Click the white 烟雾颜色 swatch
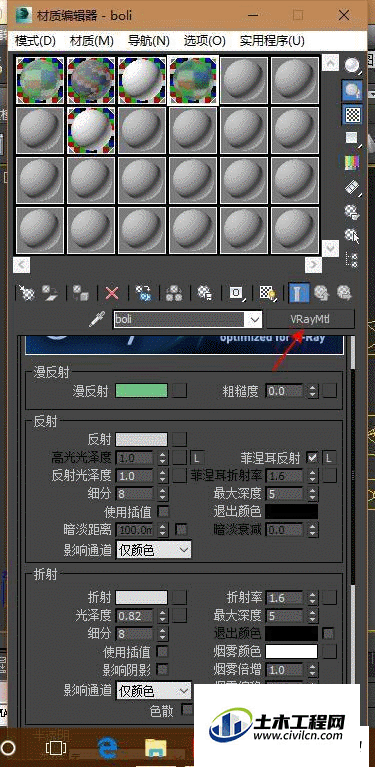The image size is (375, 767). click(291, 651)
